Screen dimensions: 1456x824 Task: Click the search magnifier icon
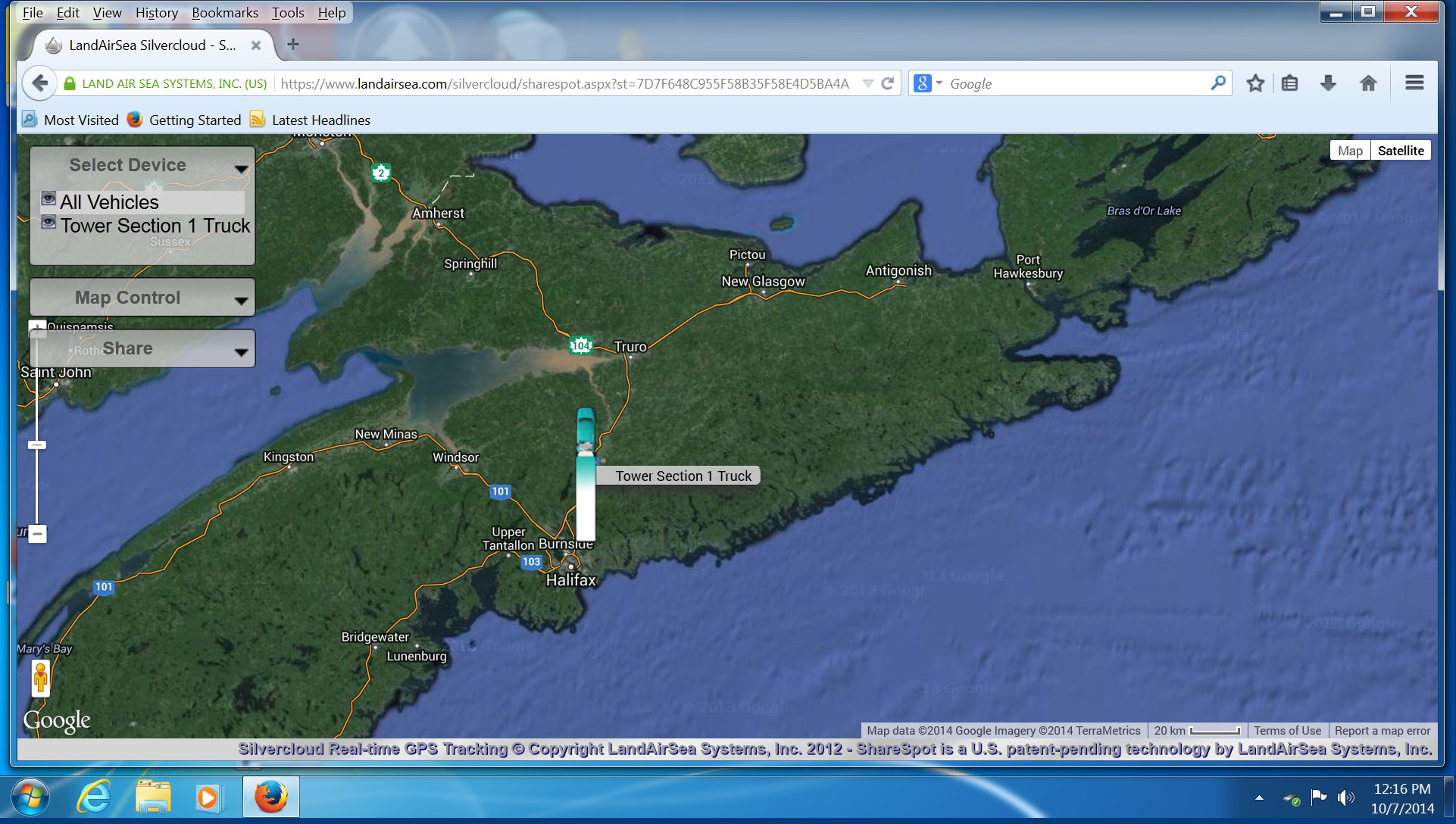point(1218,83)
